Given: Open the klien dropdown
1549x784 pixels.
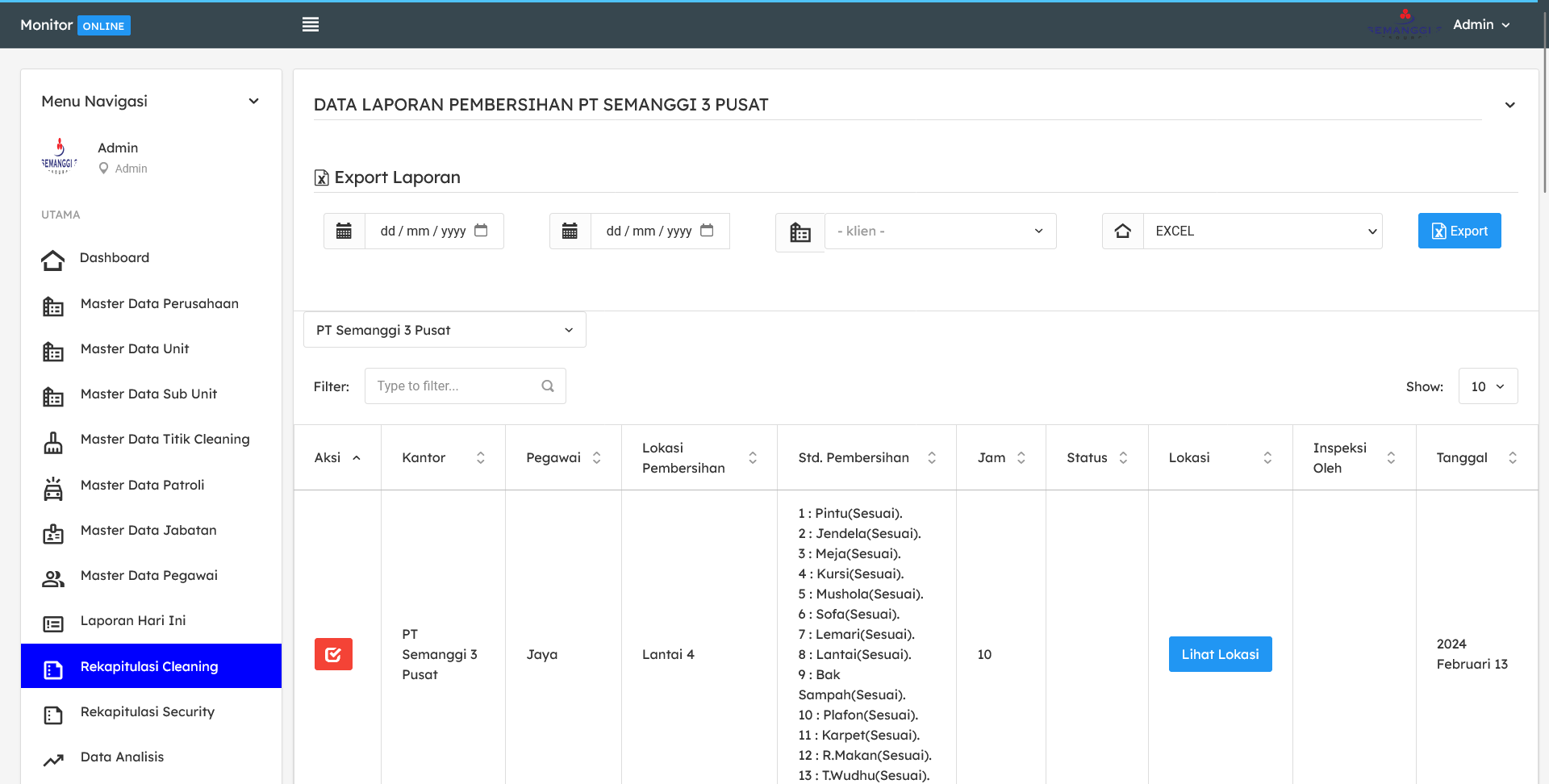Looking at the screenshot, I should point(940,231).
